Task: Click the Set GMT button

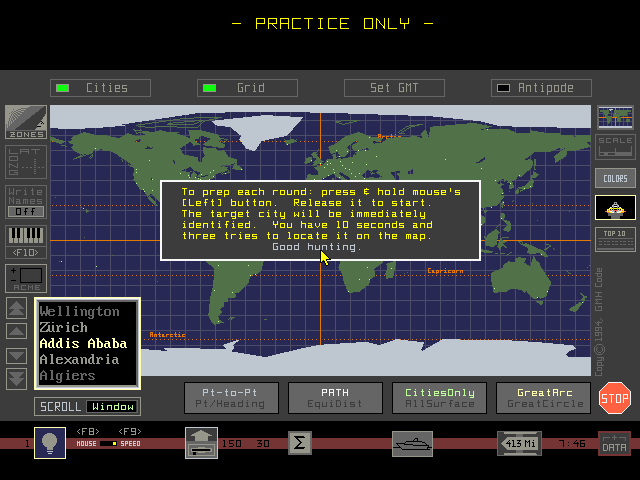Action: (x=394, y=88)
